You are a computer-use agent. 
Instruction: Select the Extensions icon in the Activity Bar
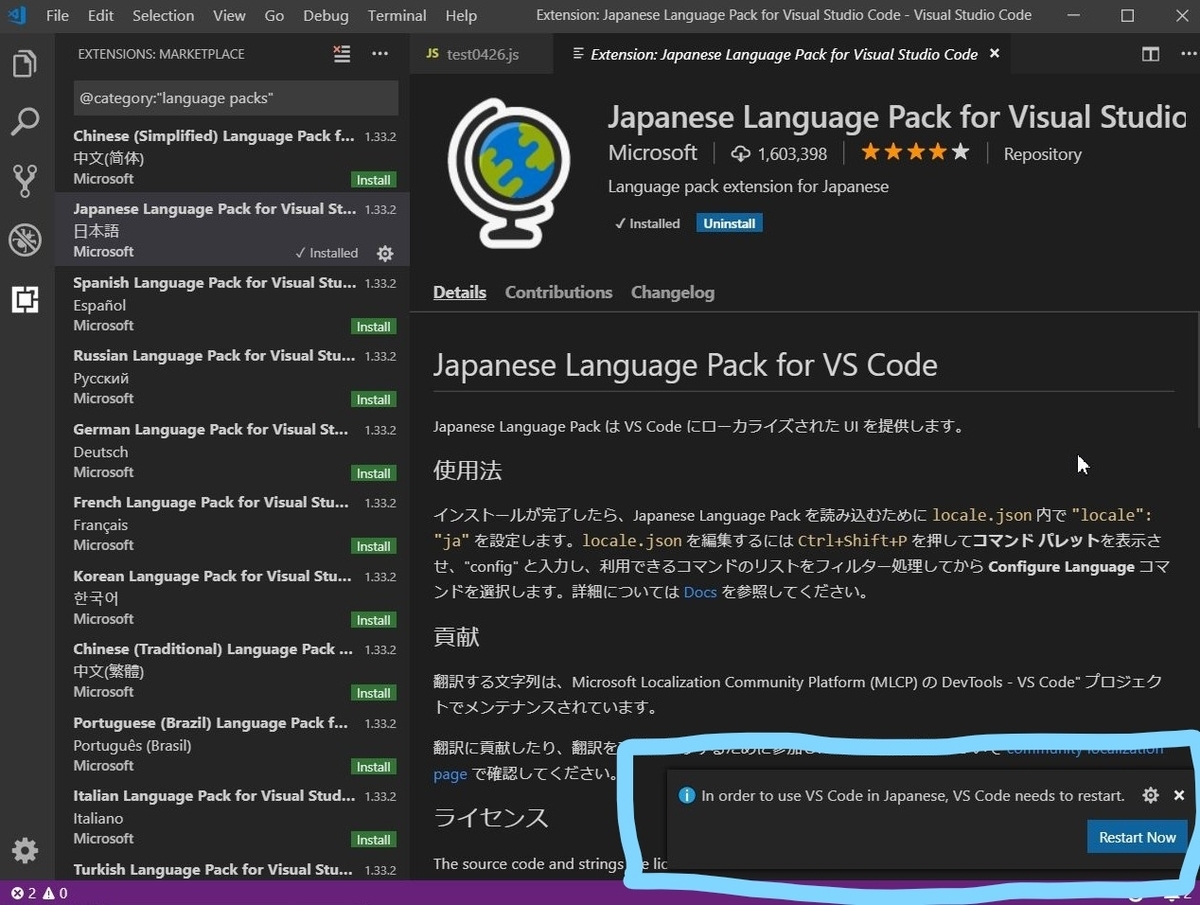coord(25,300)
